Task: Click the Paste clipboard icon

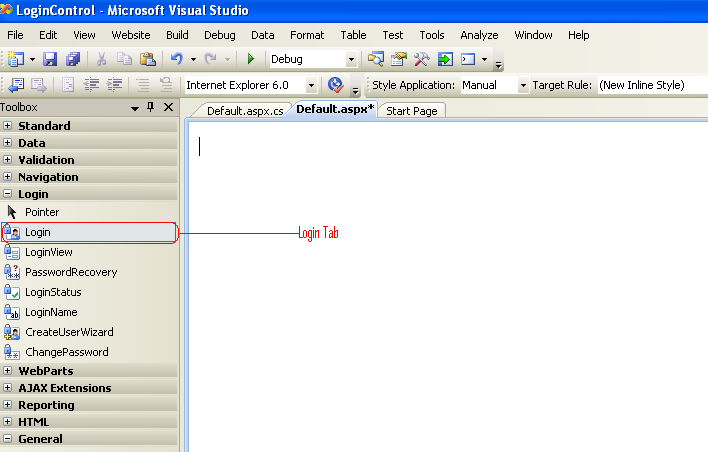Action: (148, 59)
